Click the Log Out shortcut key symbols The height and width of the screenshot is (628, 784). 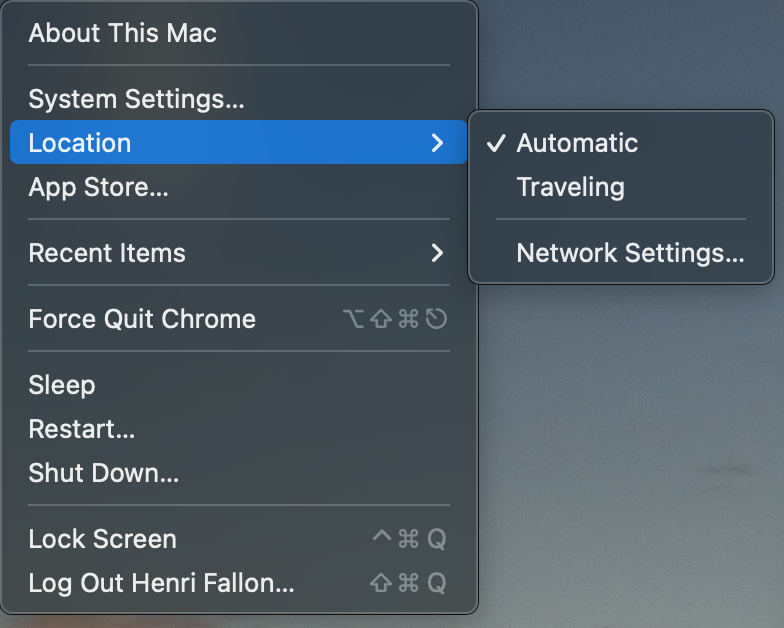tap(407, 584)
